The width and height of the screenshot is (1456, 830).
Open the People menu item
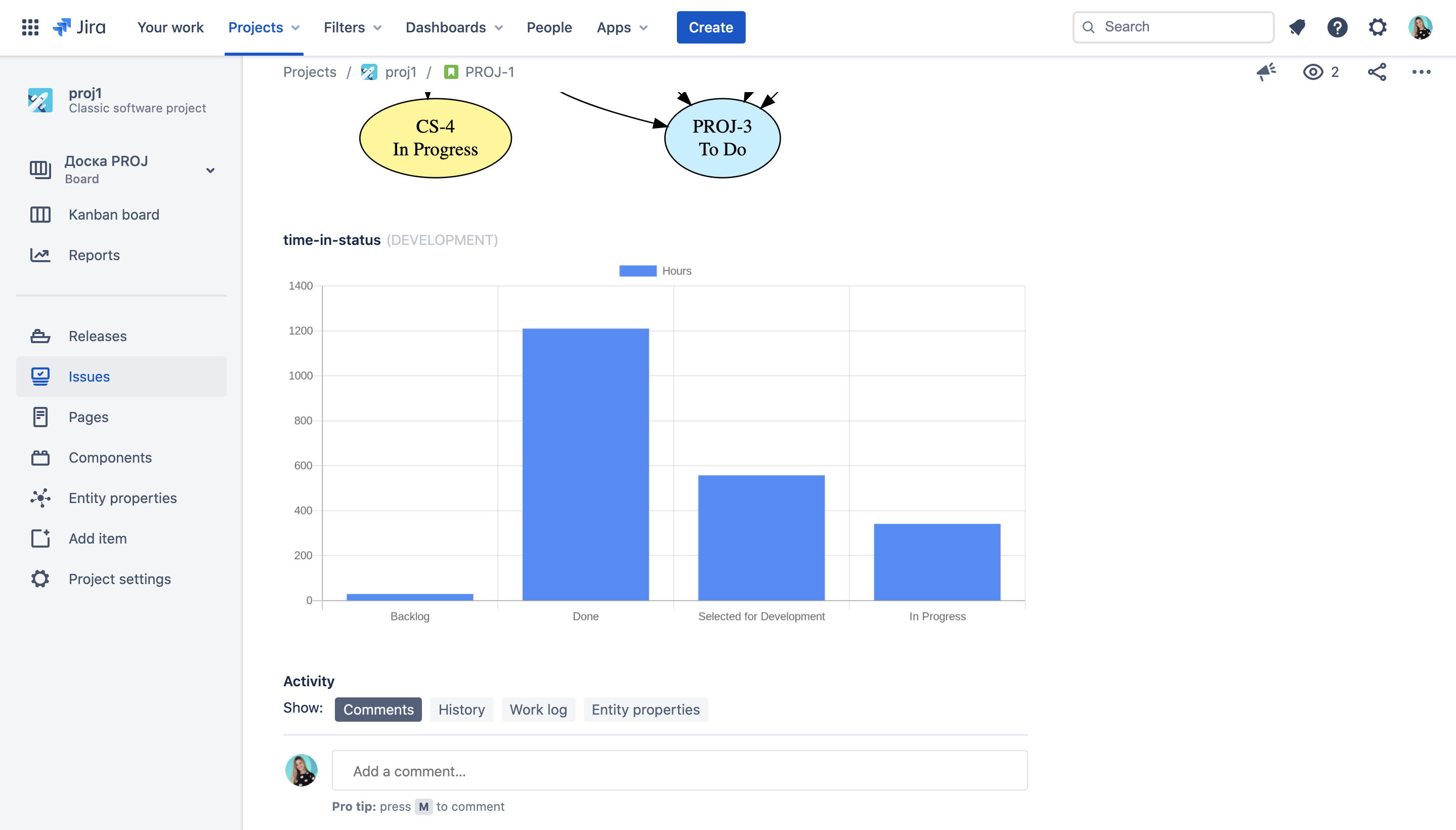point(549,27)
